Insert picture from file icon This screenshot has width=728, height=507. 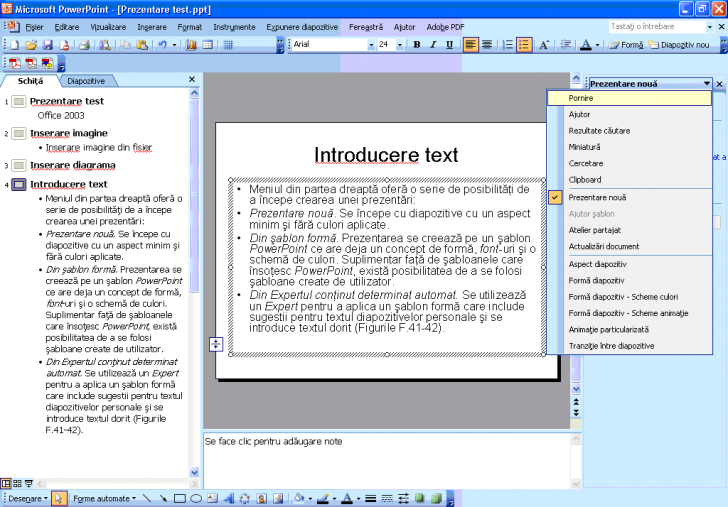point(278,498)
